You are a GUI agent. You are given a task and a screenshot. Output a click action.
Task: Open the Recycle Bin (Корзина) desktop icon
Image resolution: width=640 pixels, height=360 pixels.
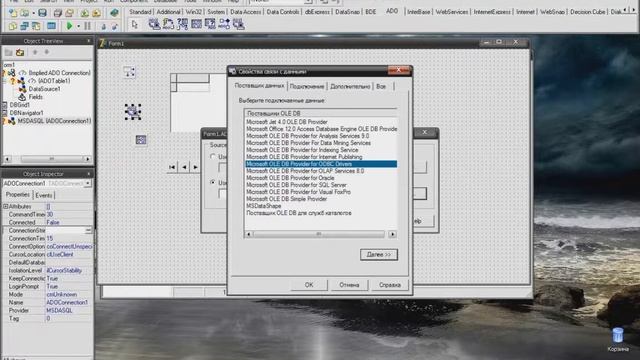tap(618, 340)
